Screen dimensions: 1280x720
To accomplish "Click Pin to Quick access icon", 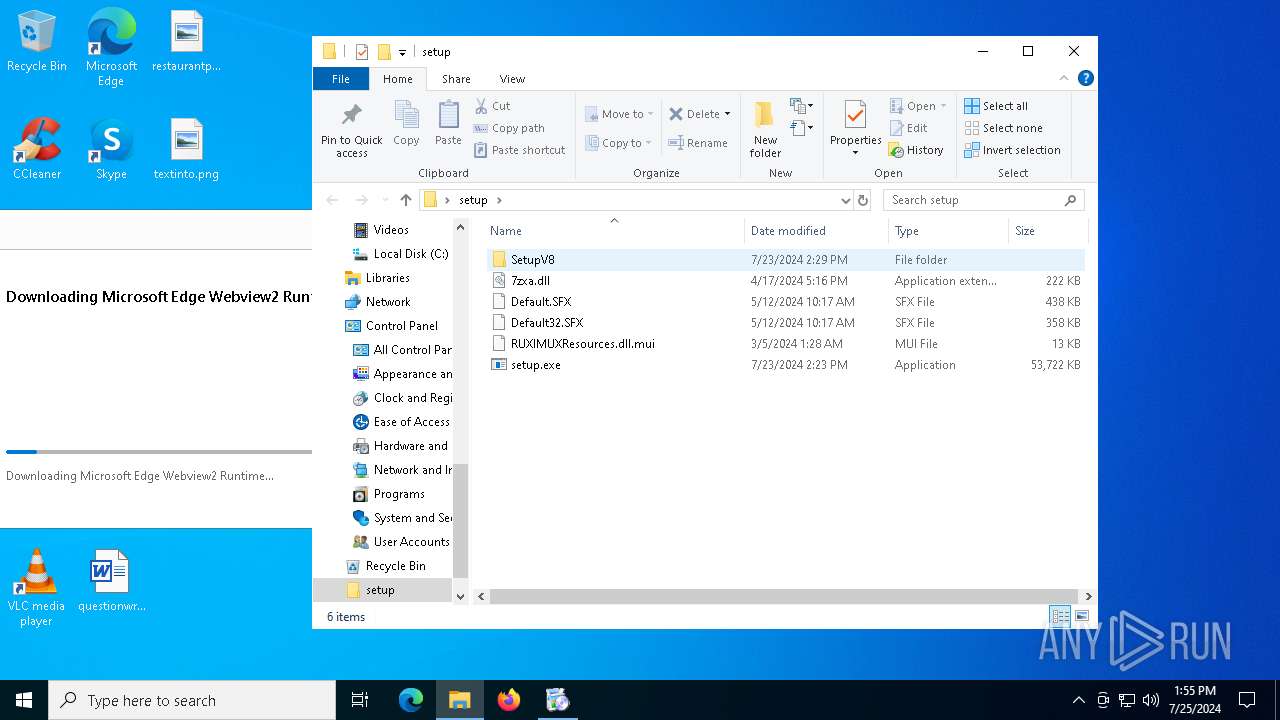I will coord(352,129).
